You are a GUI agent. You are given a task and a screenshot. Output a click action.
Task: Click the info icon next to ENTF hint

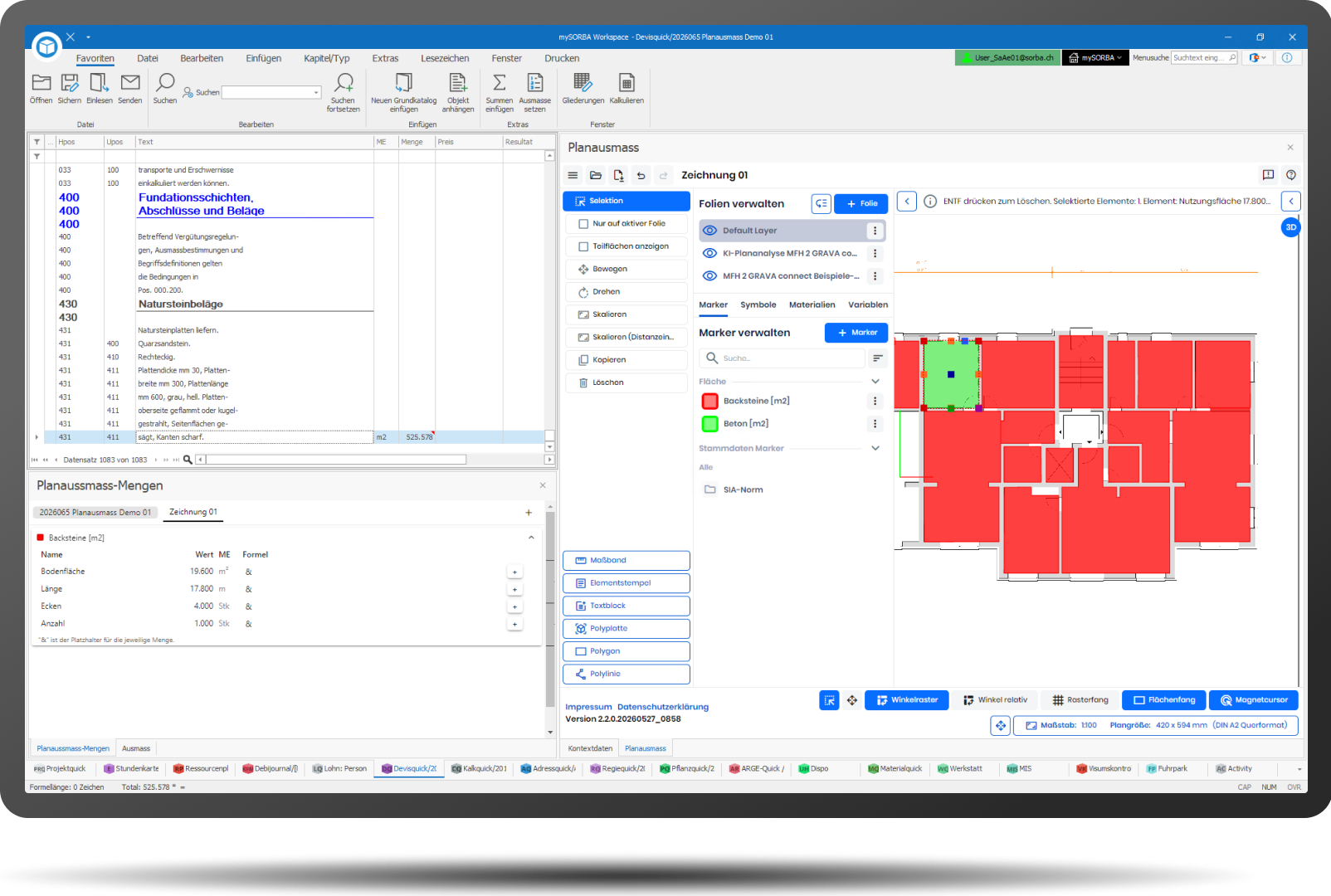pyautogui.click(x=930, y=202)
